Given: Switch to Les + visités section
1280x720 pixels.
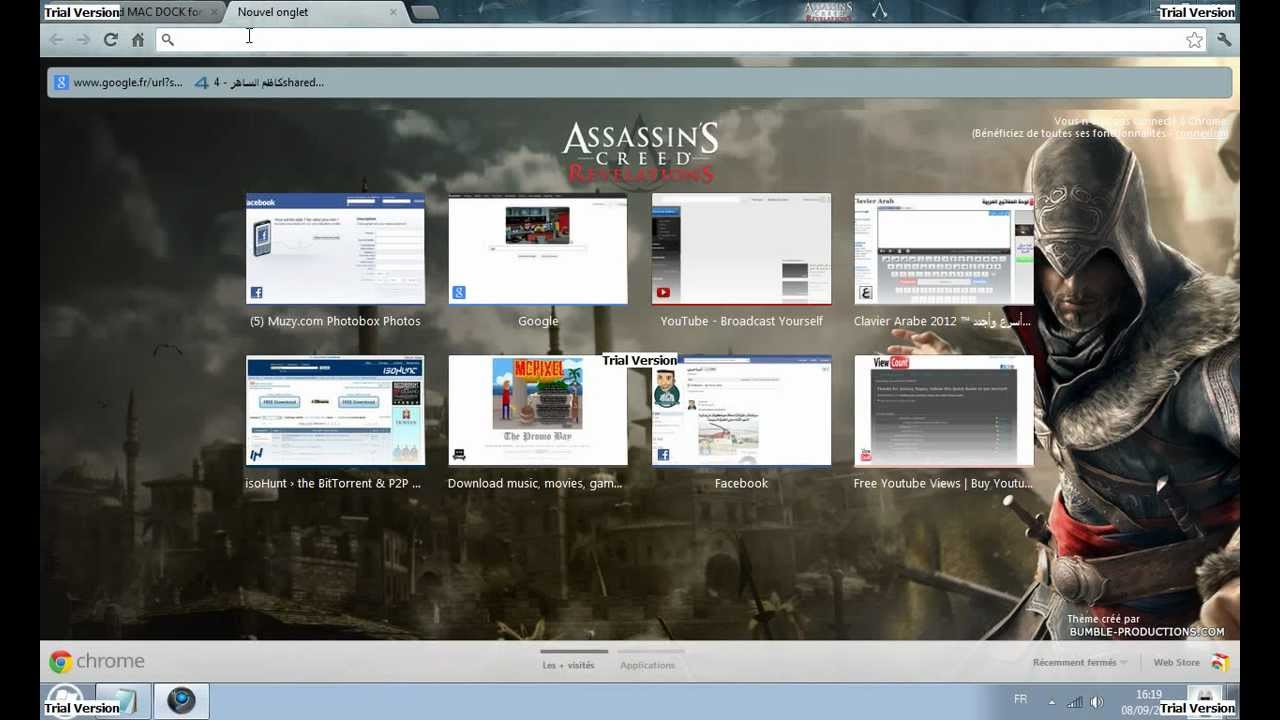Looking at the screenshot, I should [x=568, y=665].
